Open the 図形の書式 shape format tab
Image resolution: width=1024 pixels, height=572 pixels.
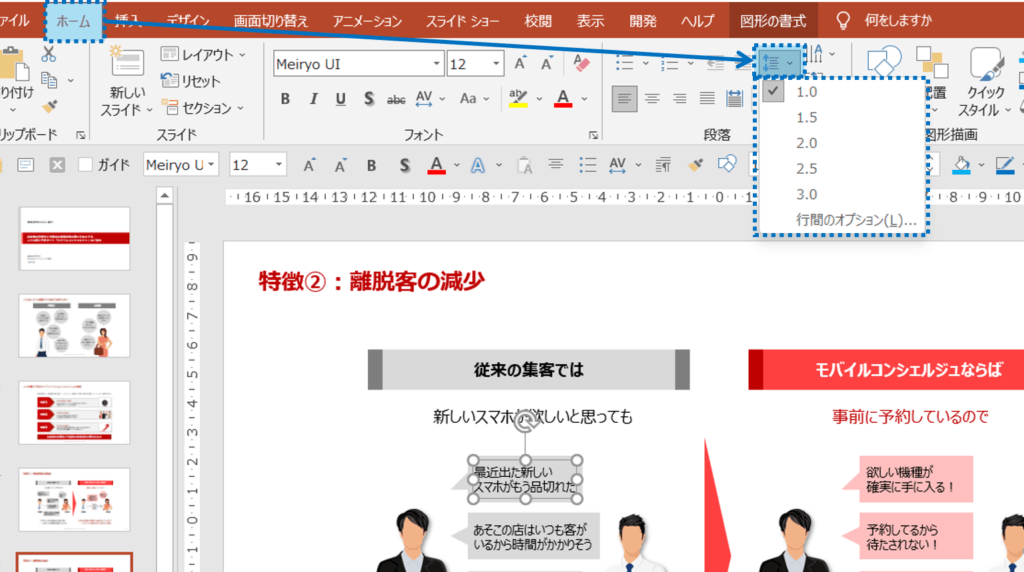(773, 21)
